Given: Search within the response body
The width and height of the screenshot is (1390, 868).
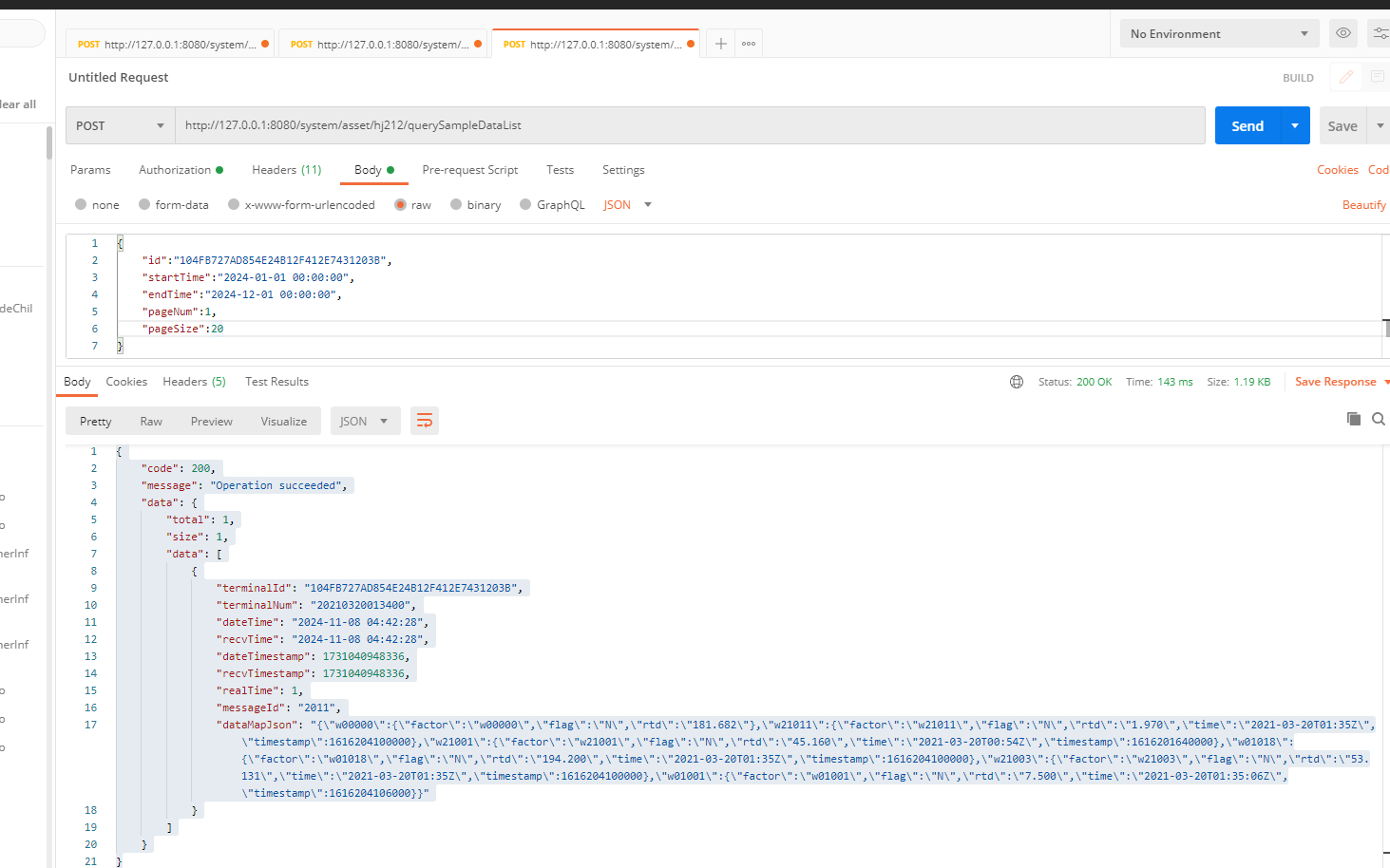Looking at the screenshot, I should (x=1378, y=419).
